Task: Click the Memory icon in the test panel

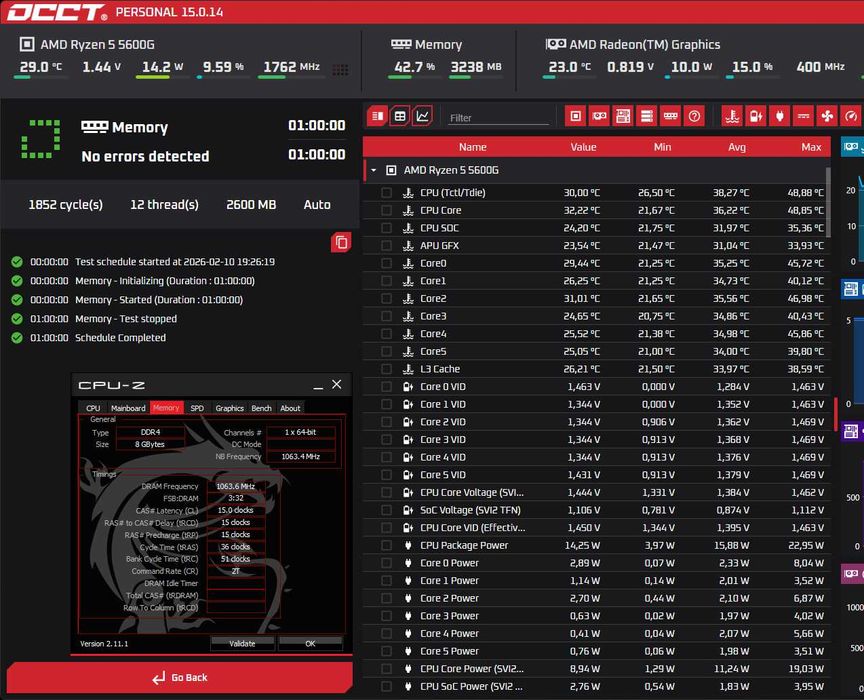Action: point(94,127)
